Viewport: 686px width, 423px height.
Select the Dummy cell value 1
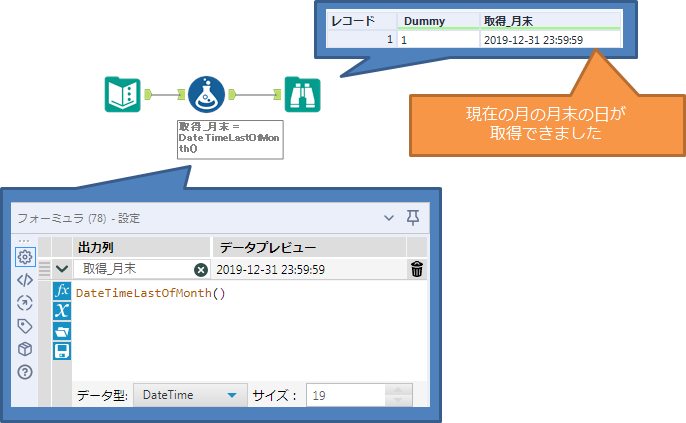[438, 40]
